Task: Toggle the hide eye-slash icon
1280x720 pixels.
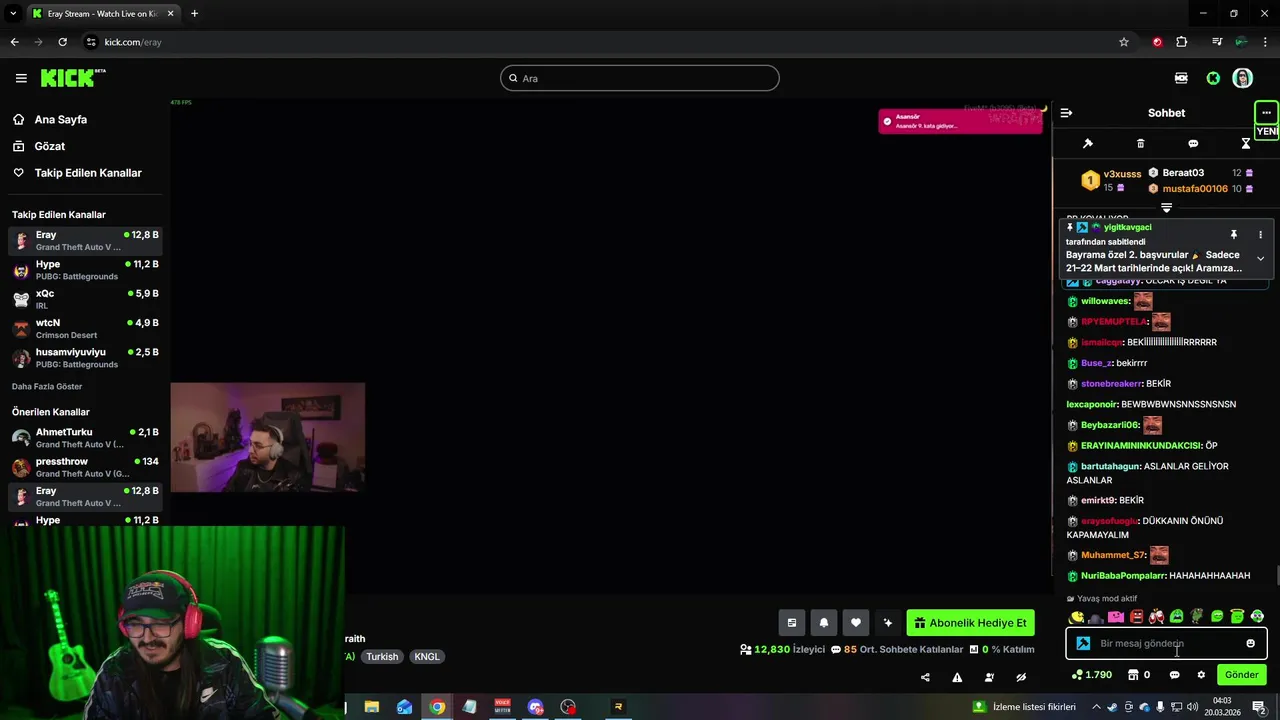Action: [1021, 677]
